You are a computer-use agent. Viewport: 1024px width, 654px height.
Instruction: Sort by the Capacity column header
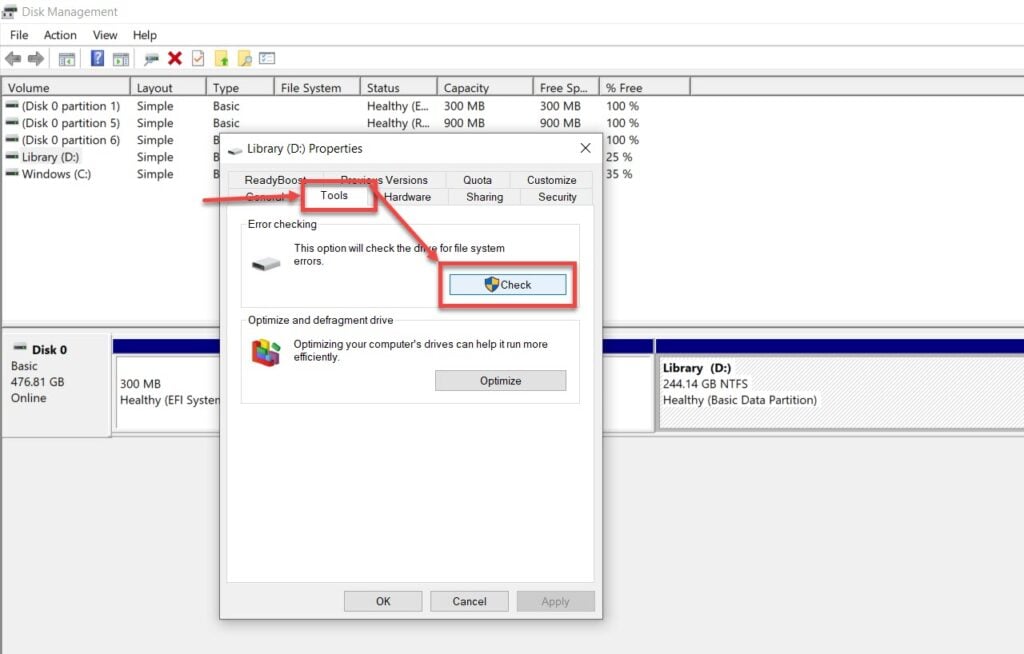point(485,88)
